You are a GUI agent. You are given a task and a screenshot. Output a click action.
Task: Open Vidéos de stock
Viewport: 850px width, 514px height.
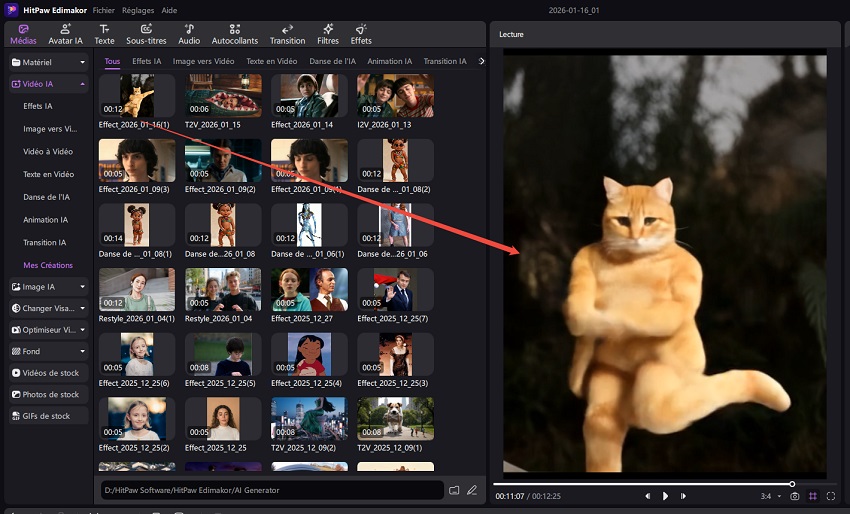[x=48, y=373]
